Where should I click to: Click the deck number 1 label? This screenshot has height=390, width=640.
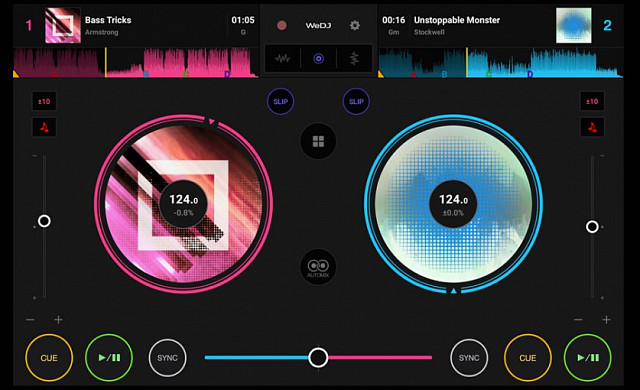[x=29, y=25]
